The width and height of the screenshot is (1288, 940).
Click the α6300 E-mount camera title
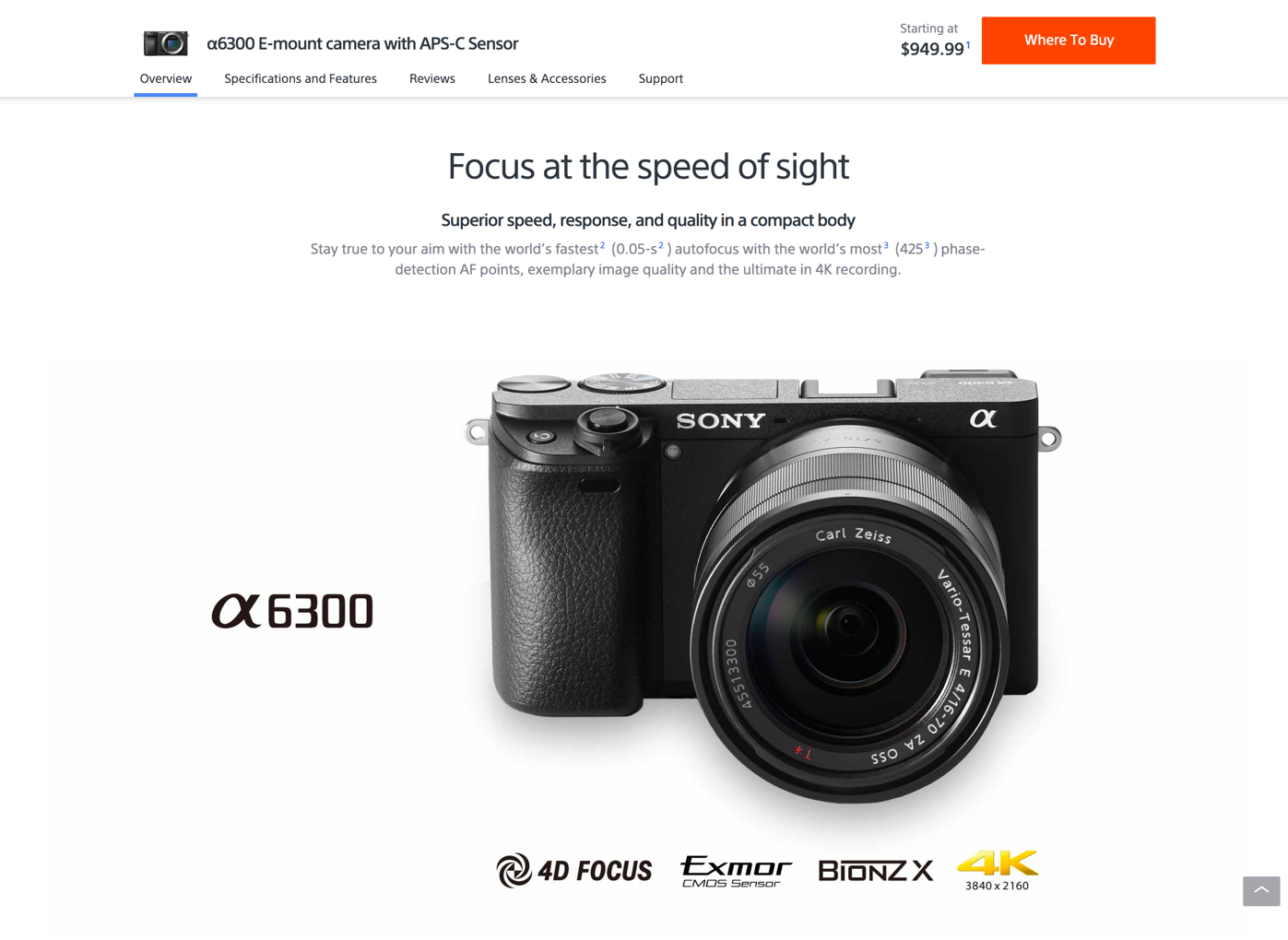[x=362, y=43]
